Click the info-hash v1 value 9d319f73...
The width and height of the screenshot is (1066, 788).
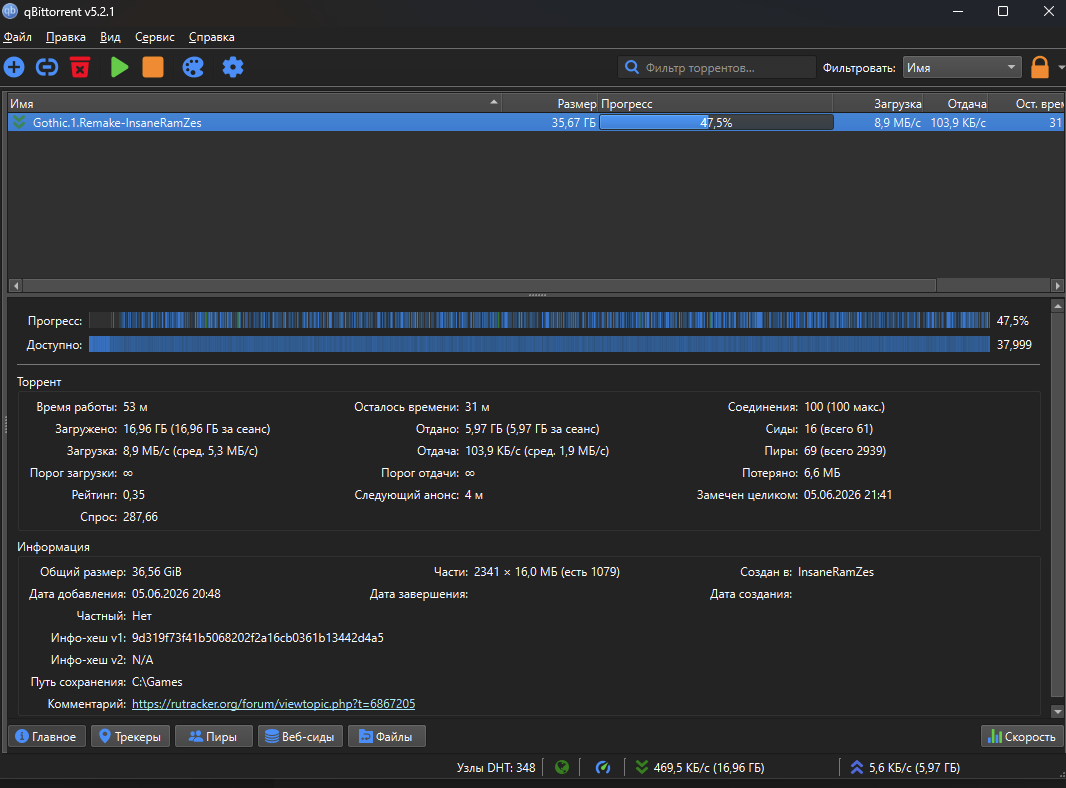pyautogui.click(x=258, y=638)
